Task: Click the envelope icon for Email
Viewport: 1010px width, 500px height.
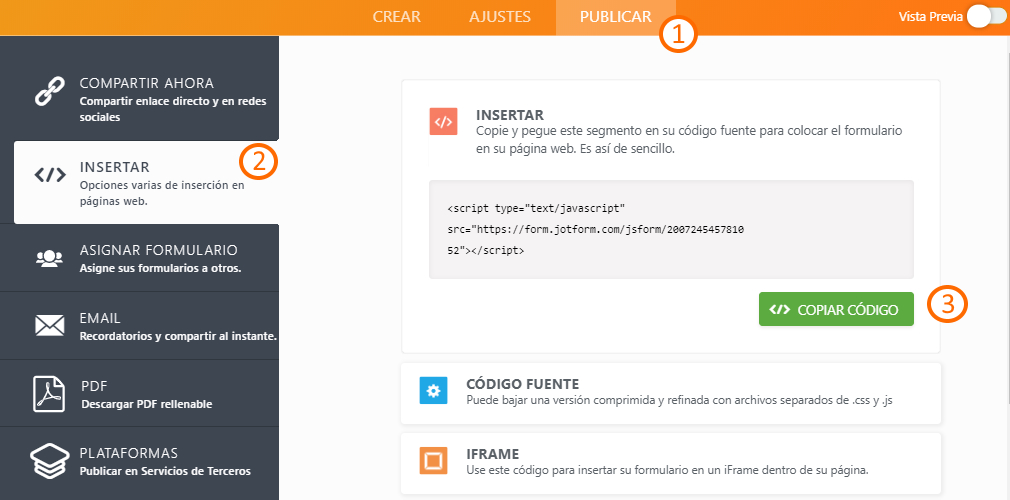Action: point(49,325)
